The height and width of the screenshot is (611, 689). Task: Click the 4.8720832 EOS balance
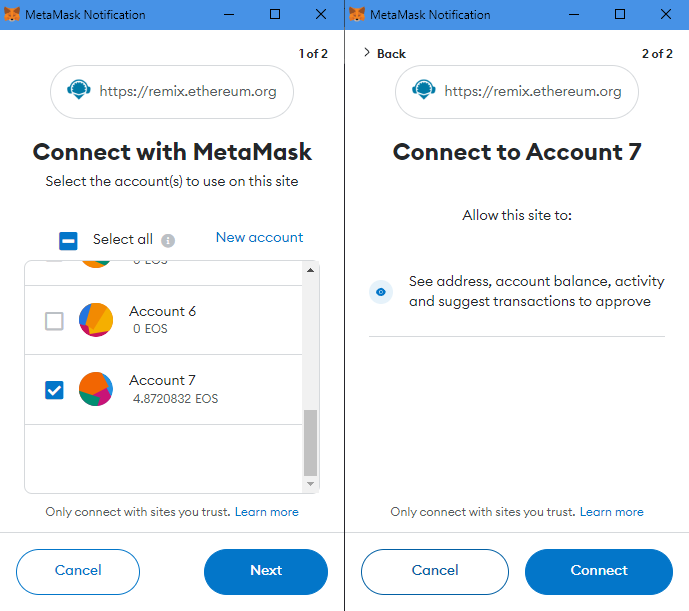(x=175, y=399)
